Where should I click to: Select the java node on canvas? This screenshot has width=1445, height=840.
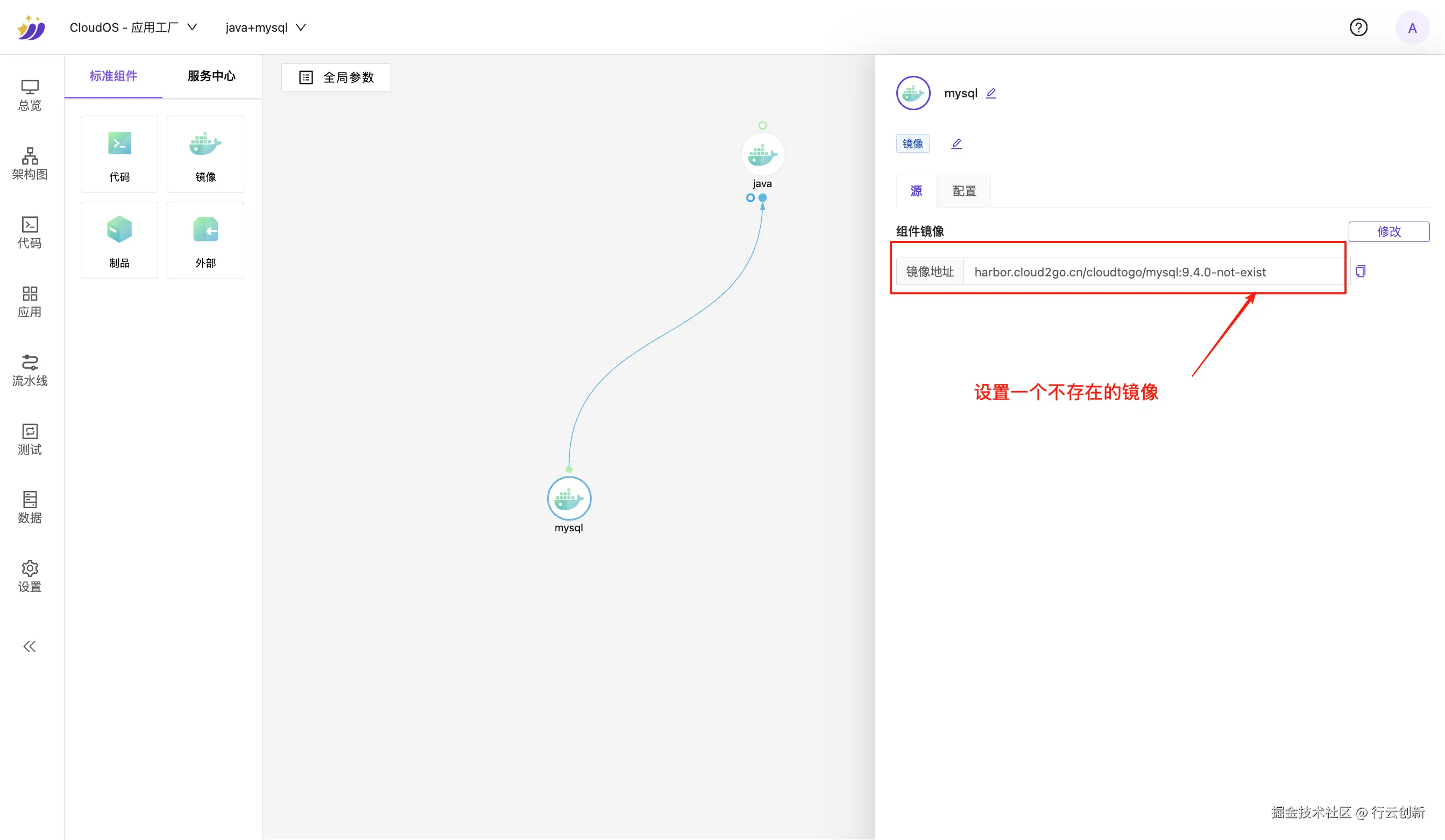click(763, 155)
